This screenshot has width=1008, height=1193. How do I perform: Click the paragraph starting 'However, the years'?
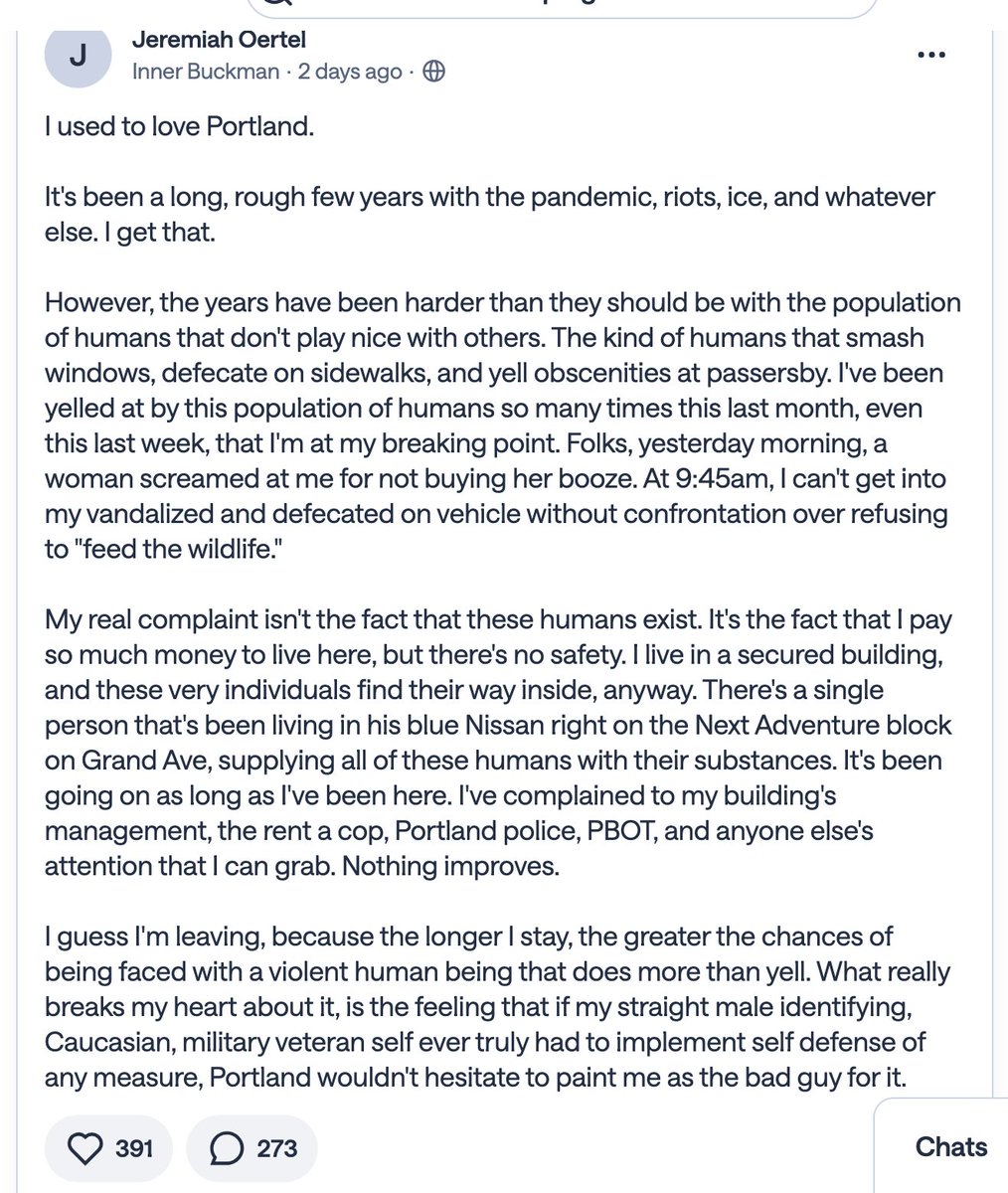coord(503,426)
